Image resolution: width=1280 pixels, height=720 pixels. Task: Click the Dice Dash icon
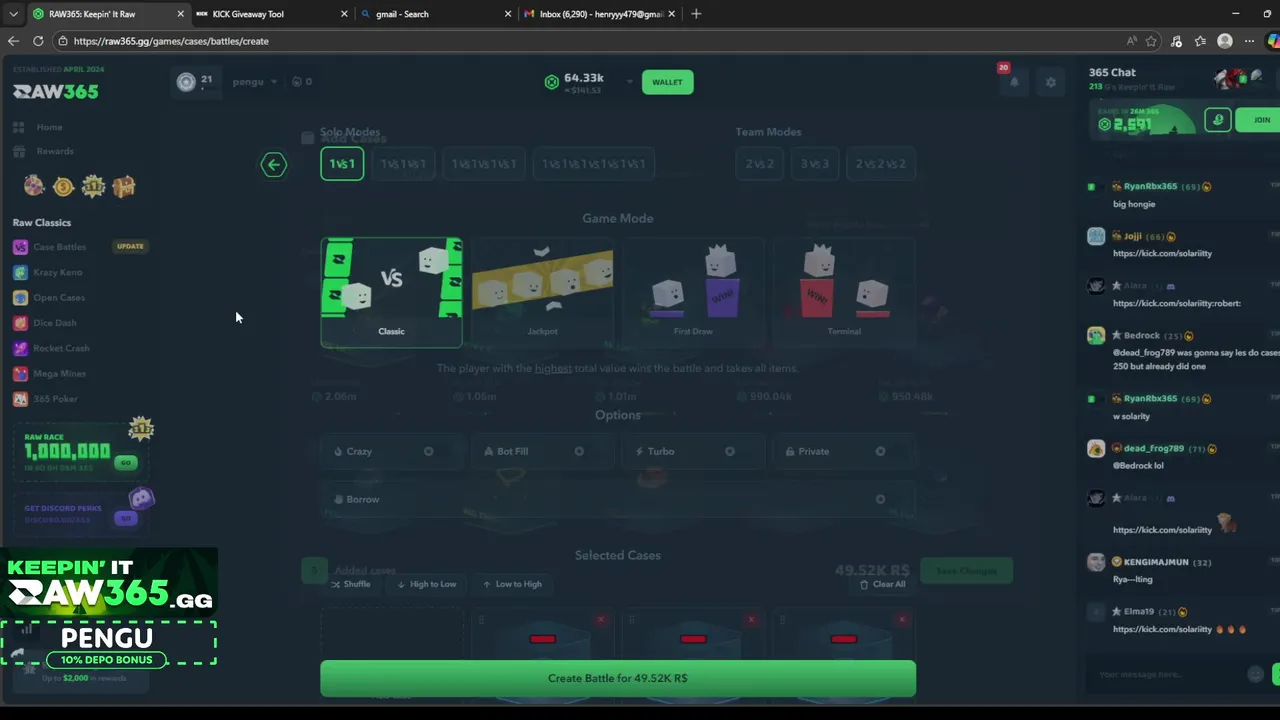point(20,323)
